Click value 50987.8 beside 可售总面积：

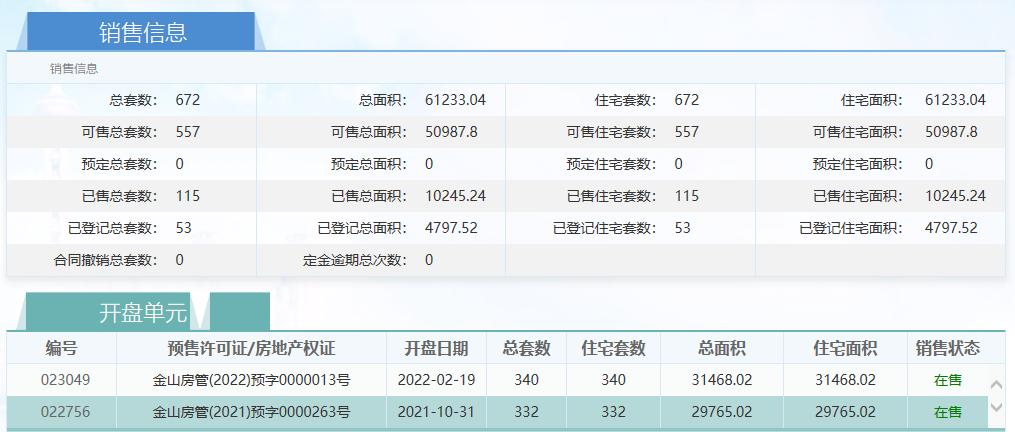click(451, 132)
